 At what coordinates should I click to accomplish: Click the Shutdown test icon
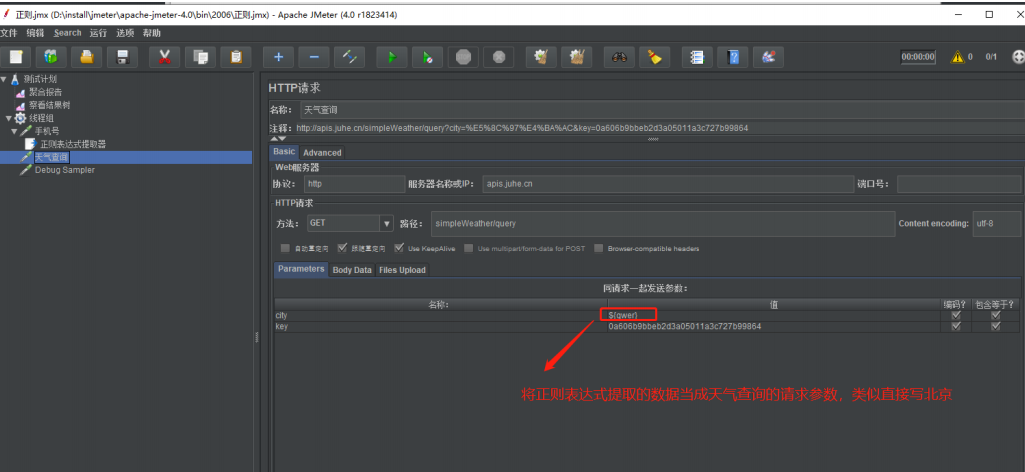pos(499,58)
